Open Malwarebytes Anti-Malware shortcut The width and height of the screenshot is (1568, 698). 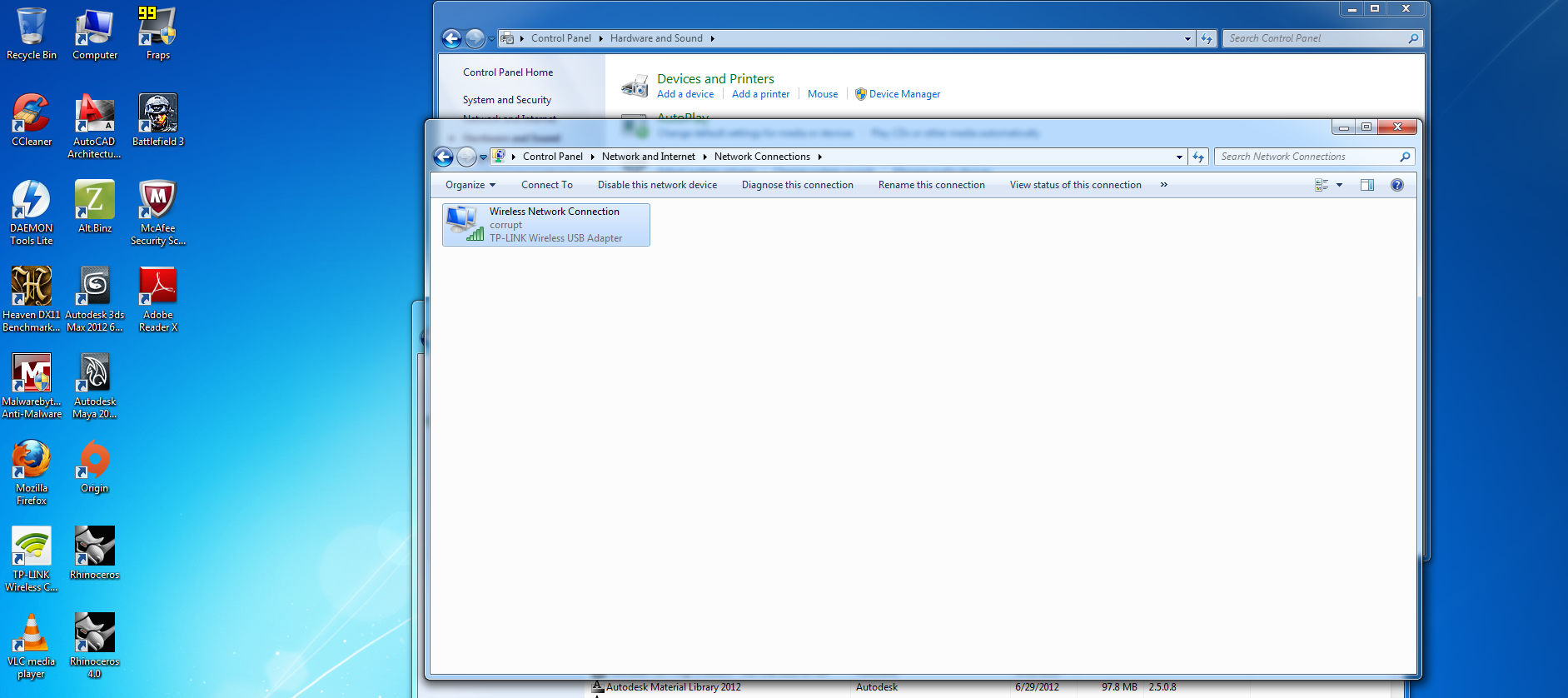point(32,386)
